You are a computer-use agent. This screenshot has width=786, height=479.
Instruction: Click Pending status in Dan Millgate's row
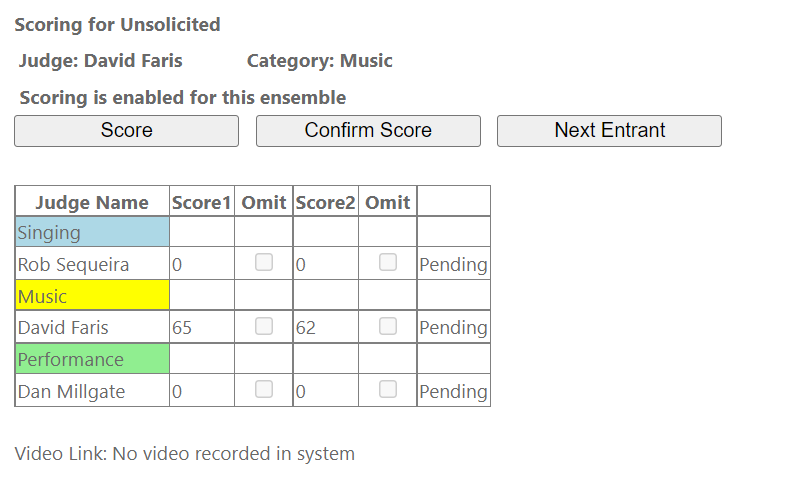(x=453, y=392)
